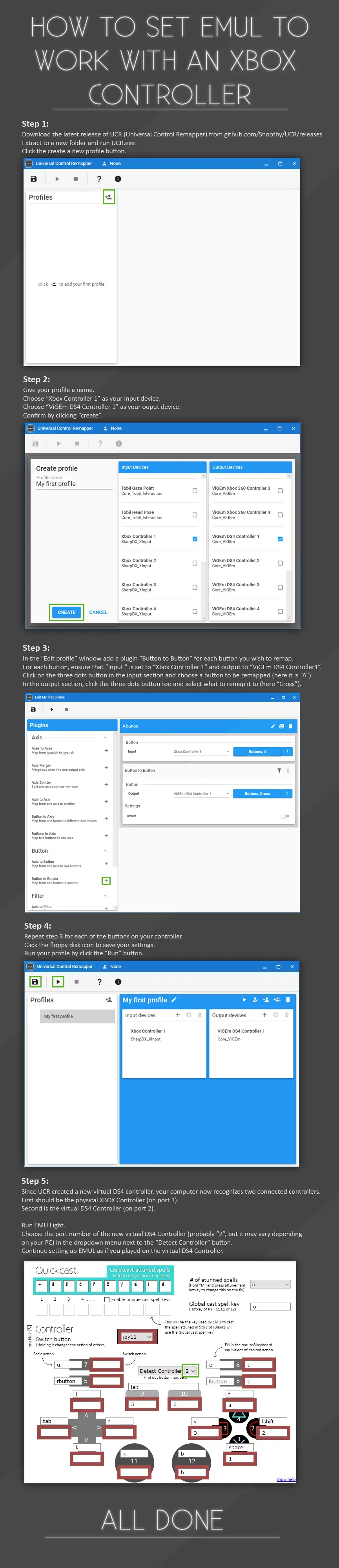Add Button to Axis plugin with plus
This screenshot has height=1568, width=339.
click(106, 819)
